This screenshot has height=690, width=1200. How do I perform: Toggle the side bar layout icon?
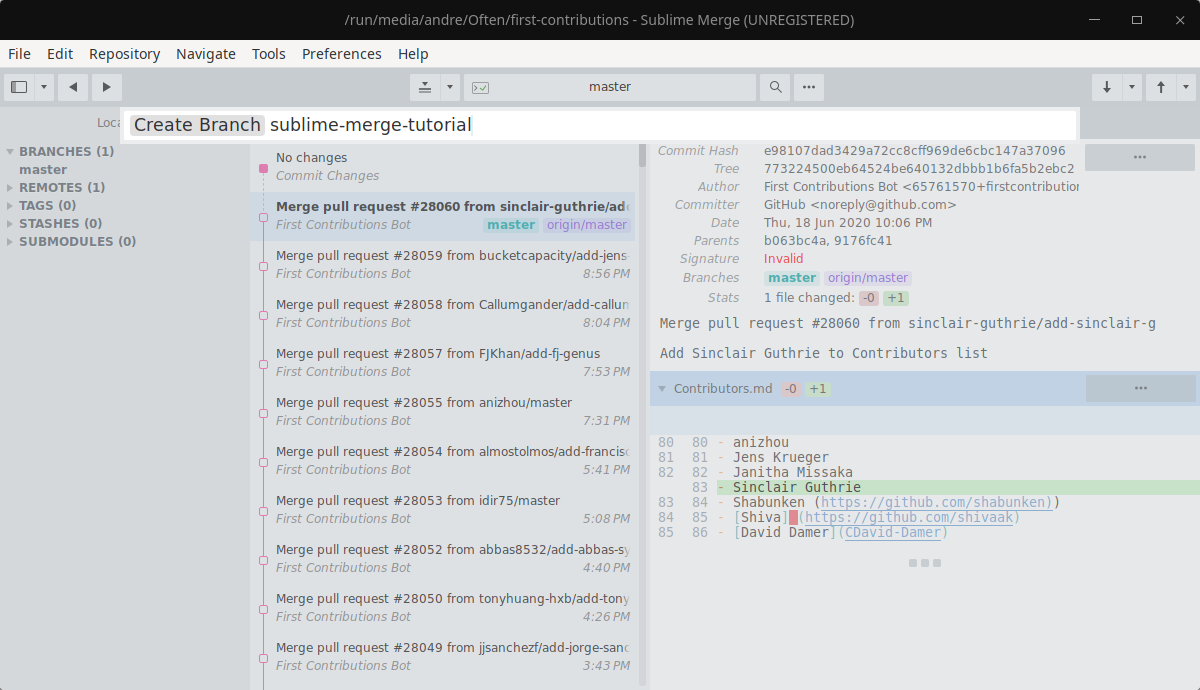(x=19, y=87)
